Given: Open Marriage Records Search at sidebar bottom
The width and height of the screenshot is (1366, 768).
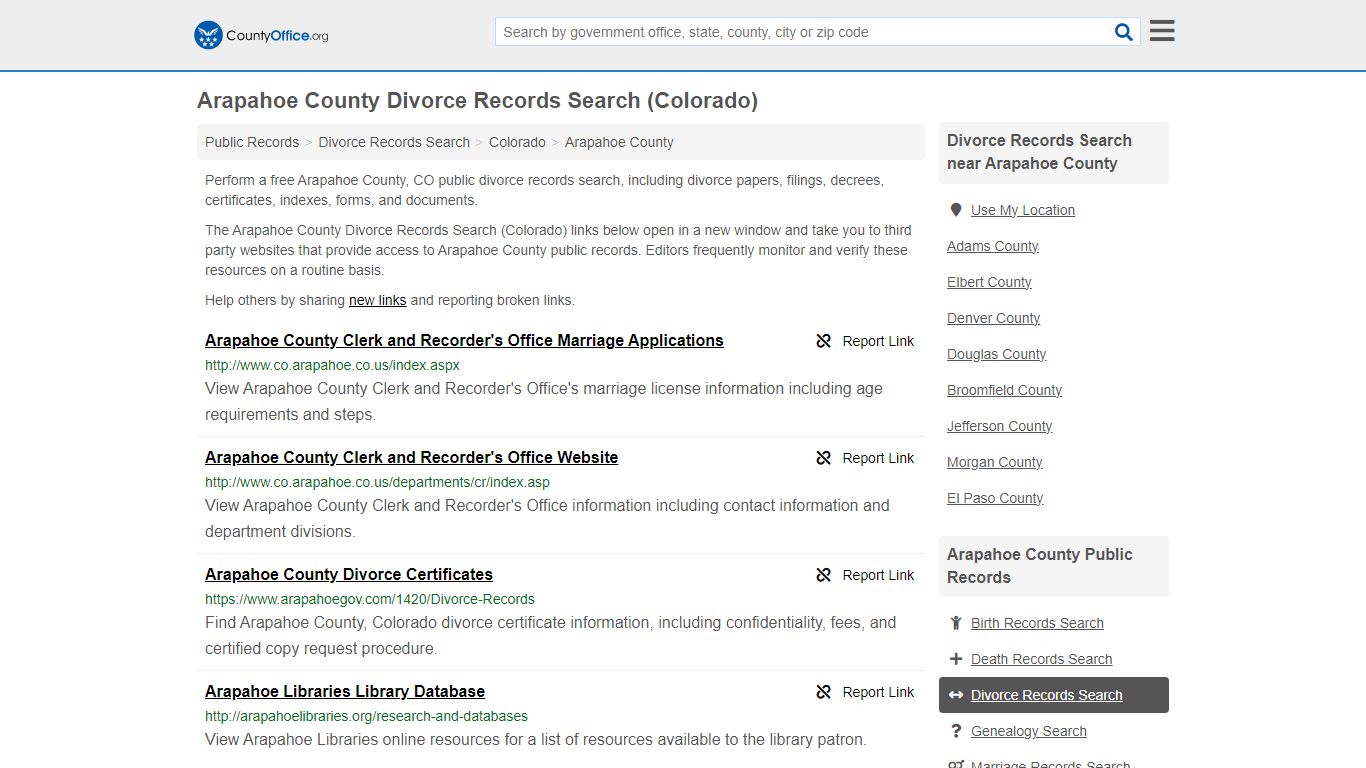Looking at the screenshot, I should point(1051,764).
